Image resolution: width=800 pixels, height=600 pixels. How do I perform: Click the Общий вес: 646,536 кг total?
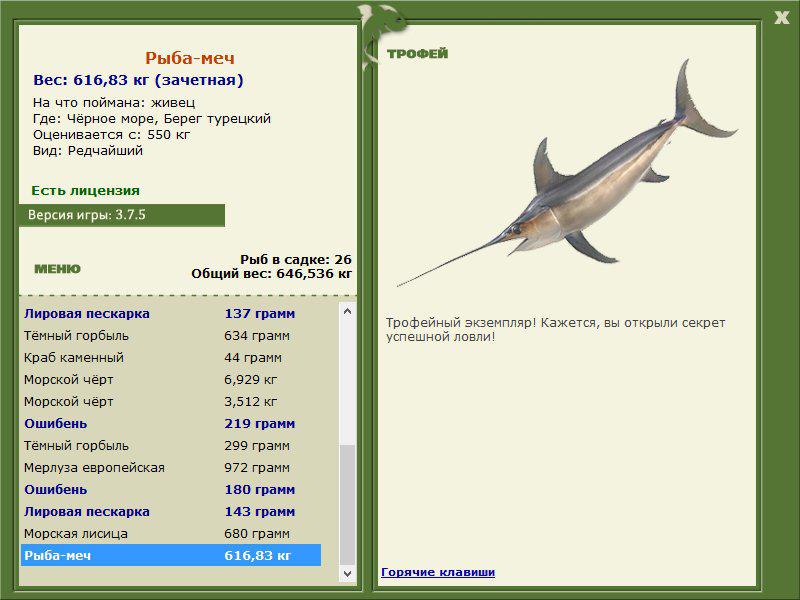click(271, 273)
